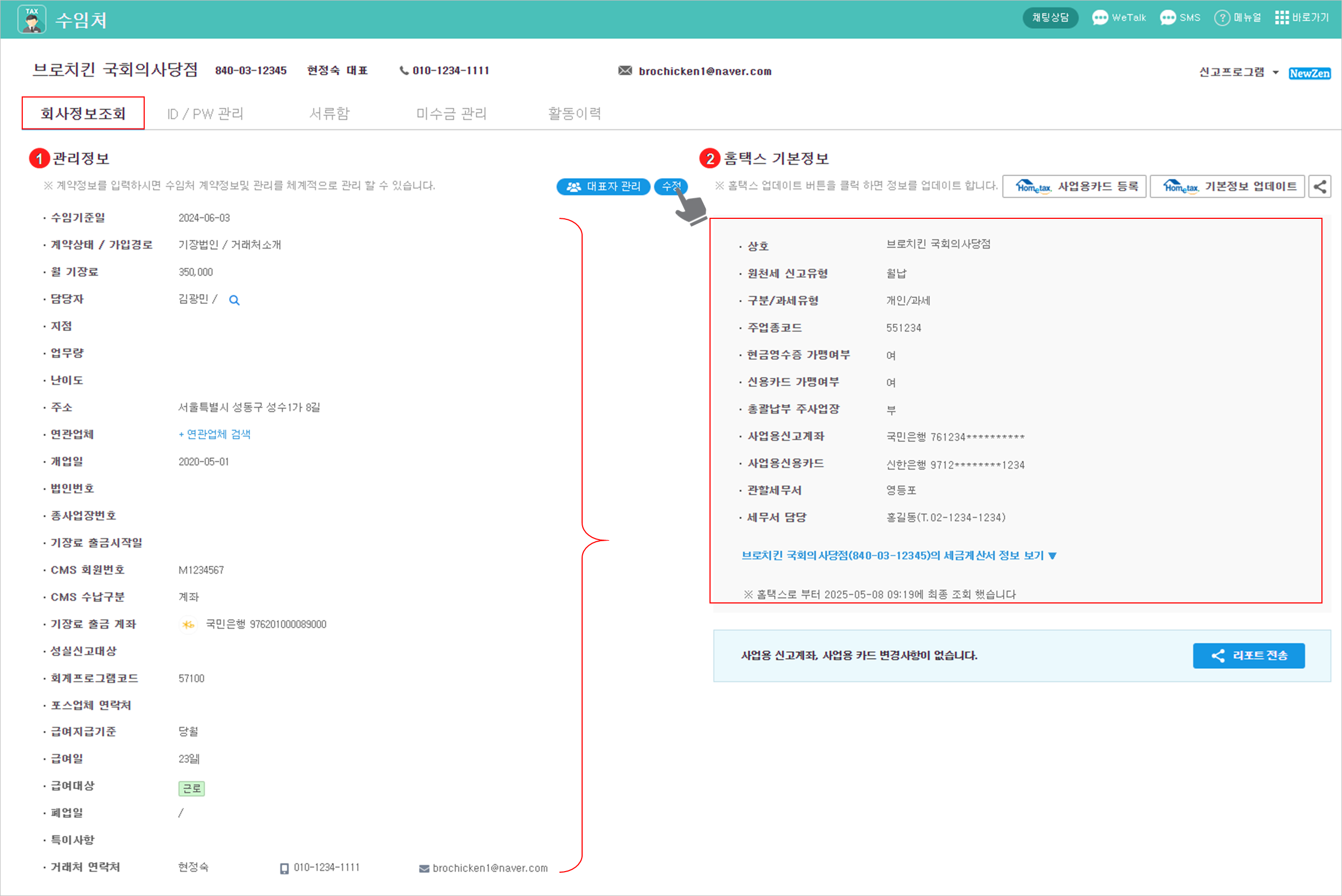
Task: Click the NewZen program badge
Action: pos(1309,73)
